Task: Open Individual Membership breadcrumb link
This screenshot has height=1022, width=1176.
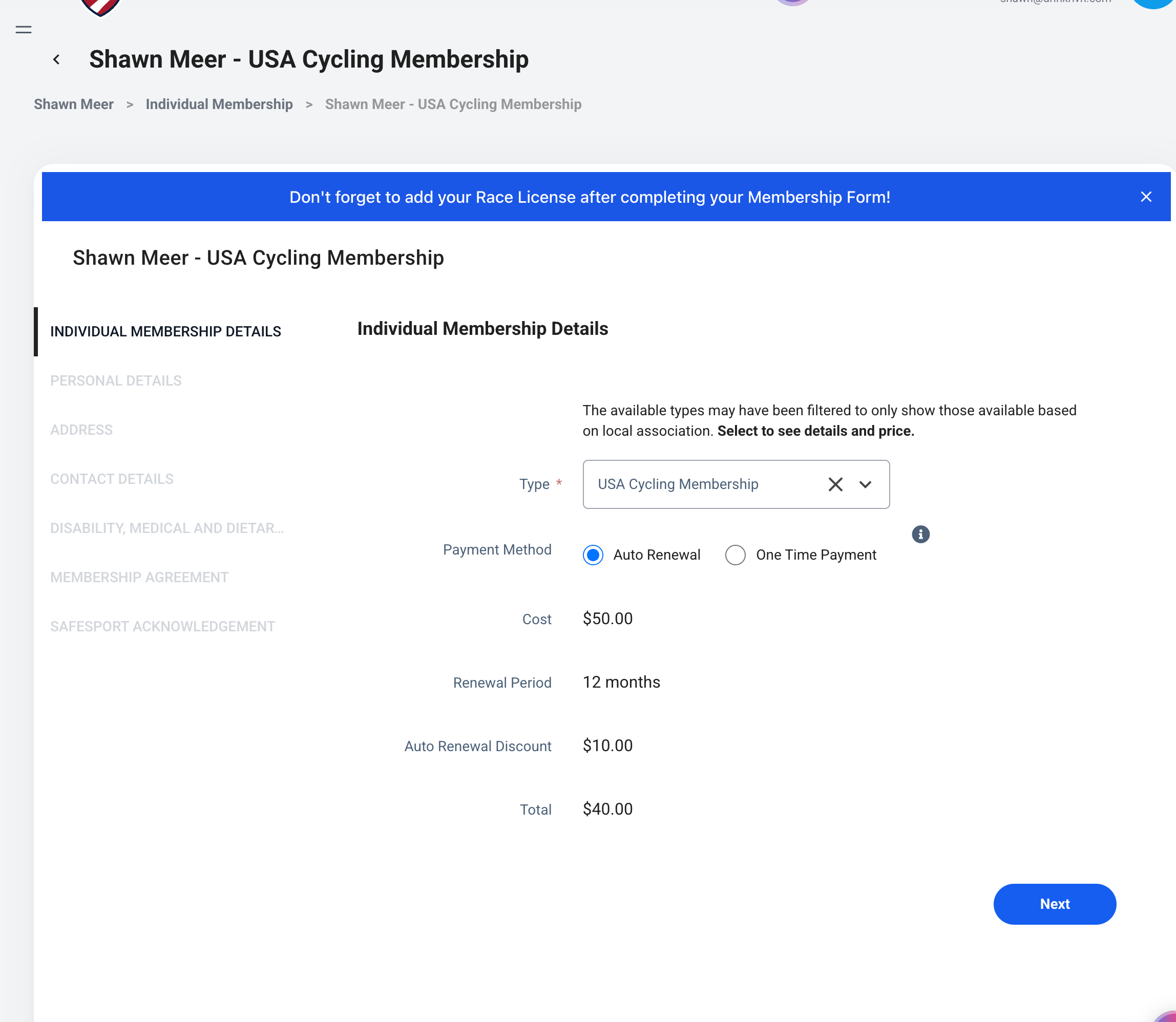Action: click(219, 104)
